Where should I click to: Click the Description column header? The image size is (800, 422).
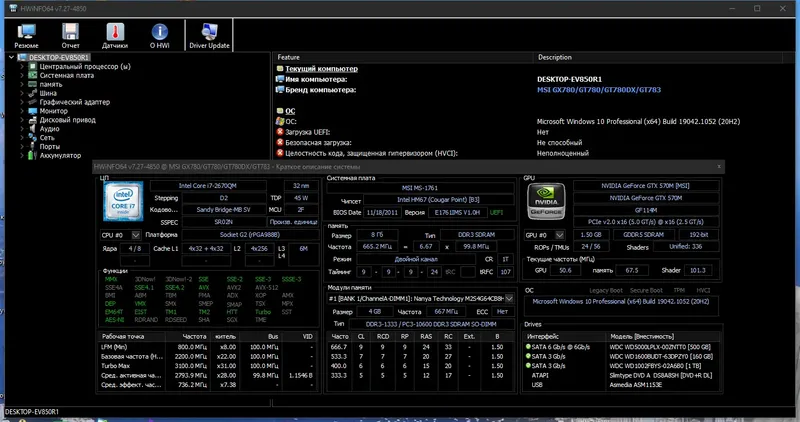[658, 57]
